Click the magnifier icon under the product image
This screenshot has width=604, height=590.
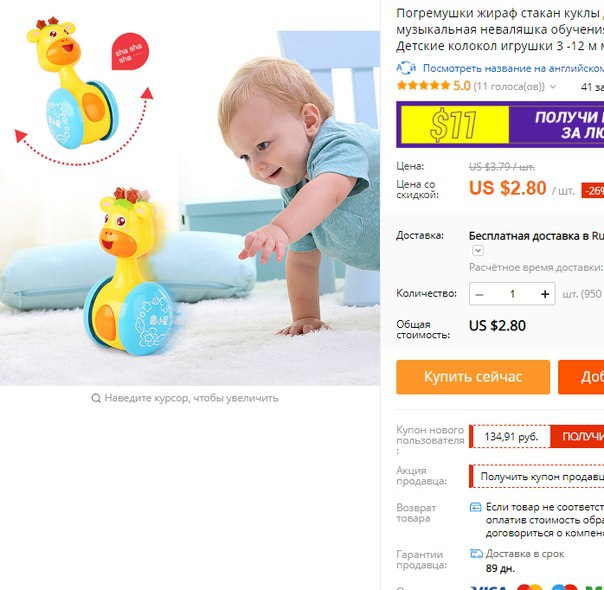coord(96,398)
